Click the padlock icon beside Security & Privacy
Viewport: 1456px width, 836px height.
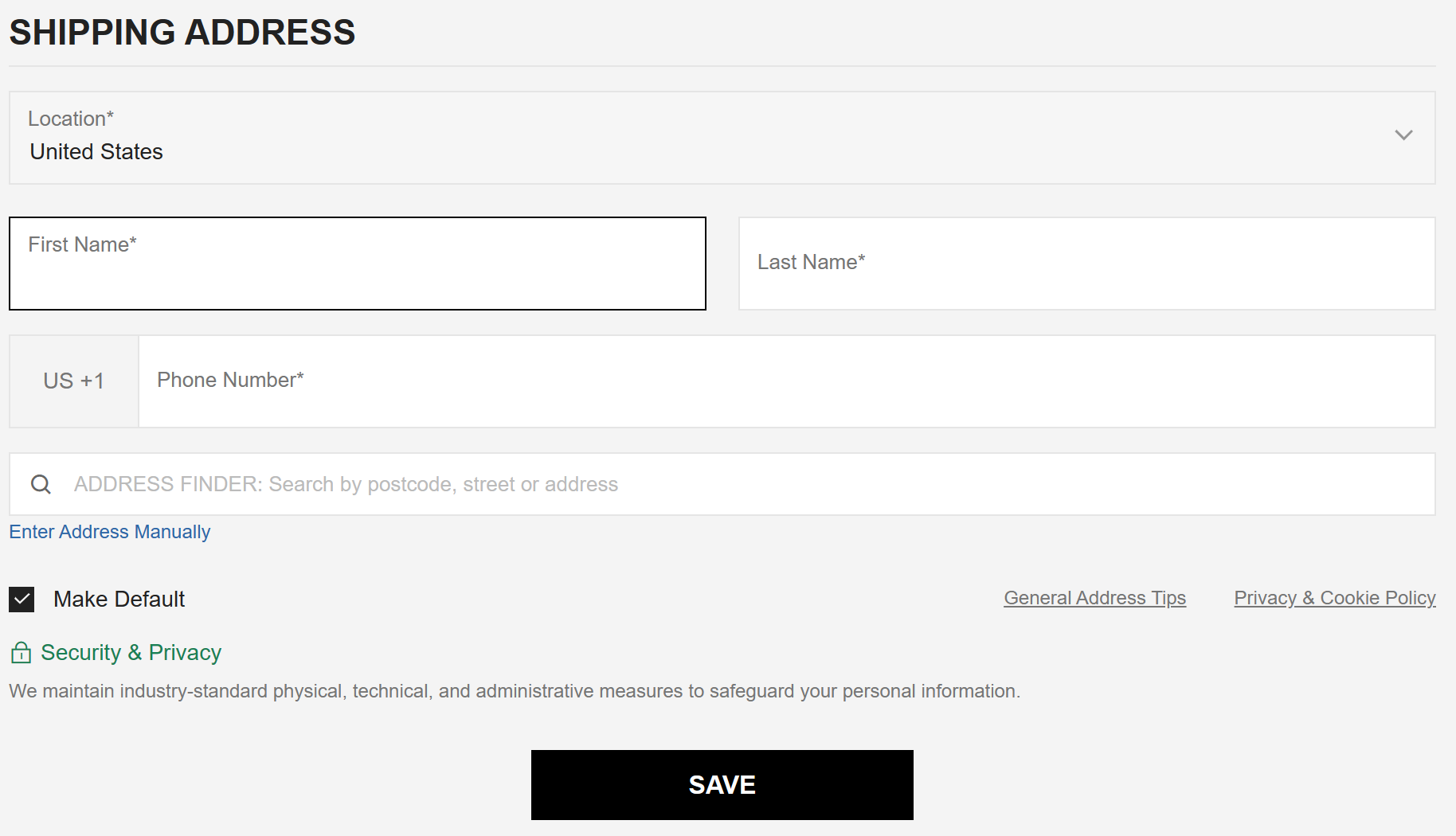tap(20, 653)
